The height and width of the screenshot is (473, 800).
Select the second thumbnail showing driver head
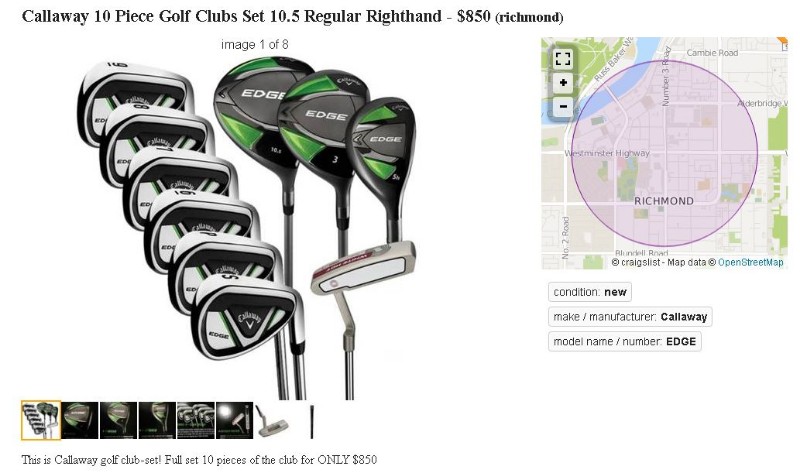80,420
